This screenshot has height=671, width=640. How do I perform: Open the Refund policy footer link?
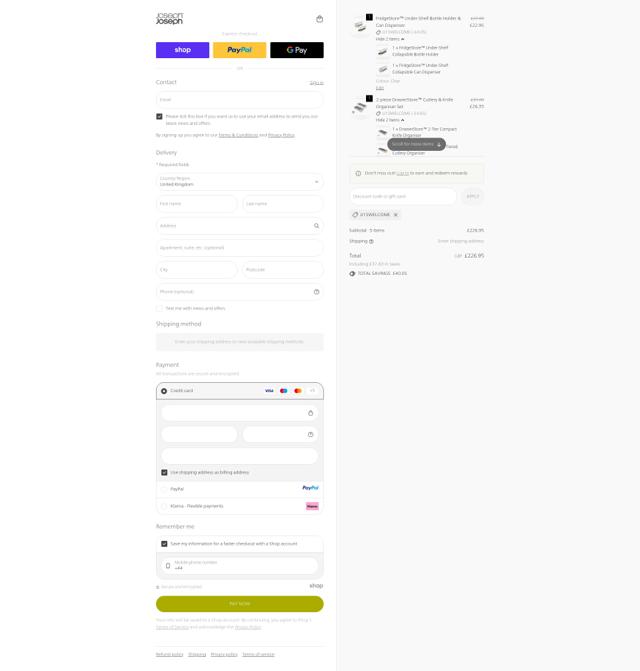point(169,654)
